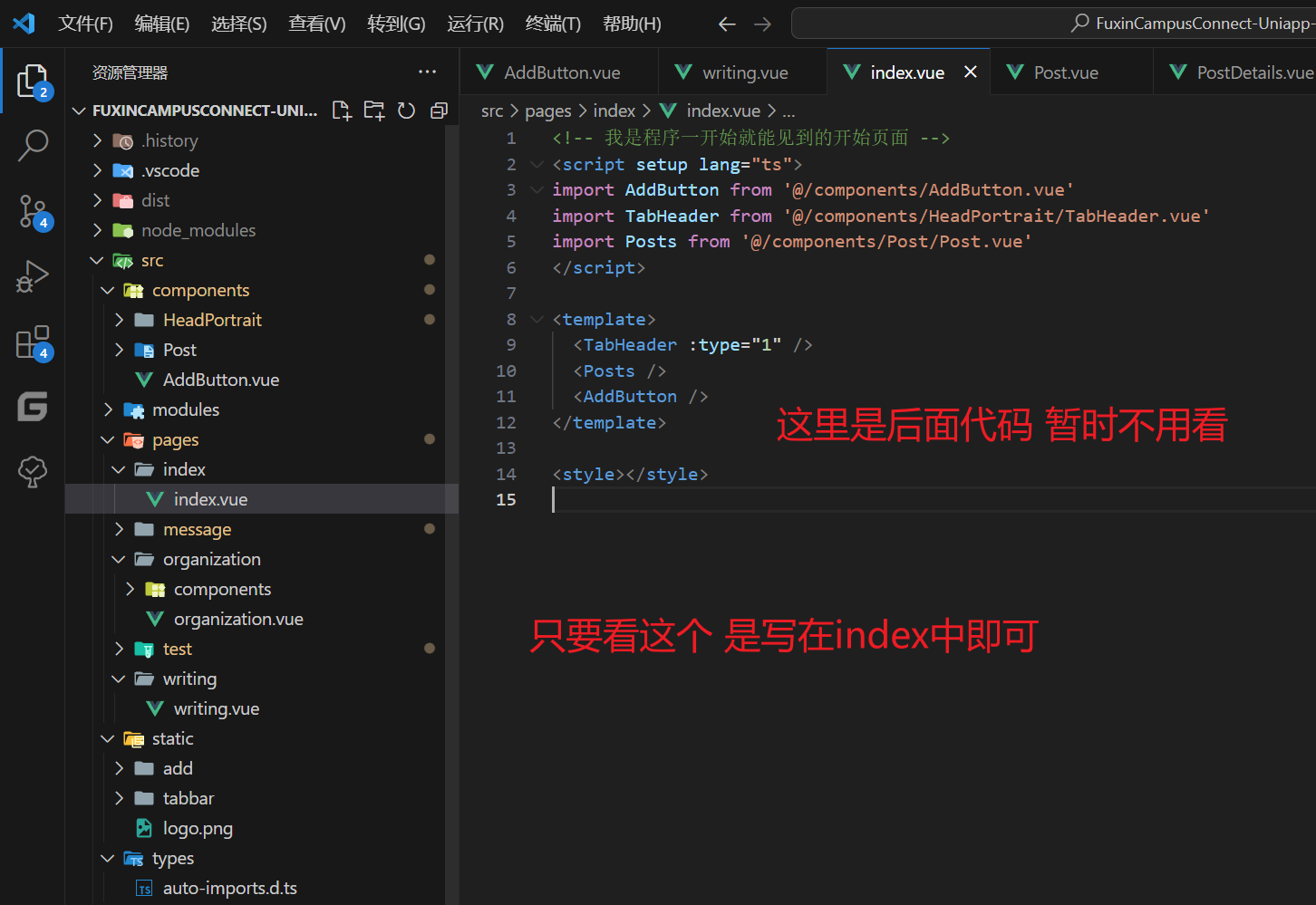Screen dimensions: 1316x905
Task: Switch to the AddButton.vue tab
Action: [559, 72]
